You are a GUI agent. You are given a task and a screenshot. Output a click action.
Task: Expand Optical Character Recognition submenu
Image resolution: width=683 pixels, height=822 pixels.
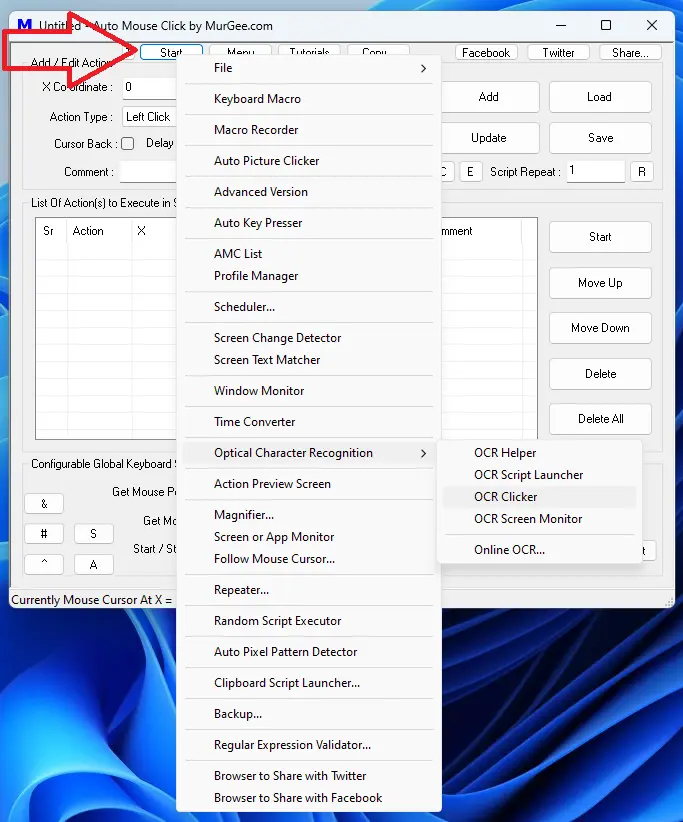[x=309, y=453]
